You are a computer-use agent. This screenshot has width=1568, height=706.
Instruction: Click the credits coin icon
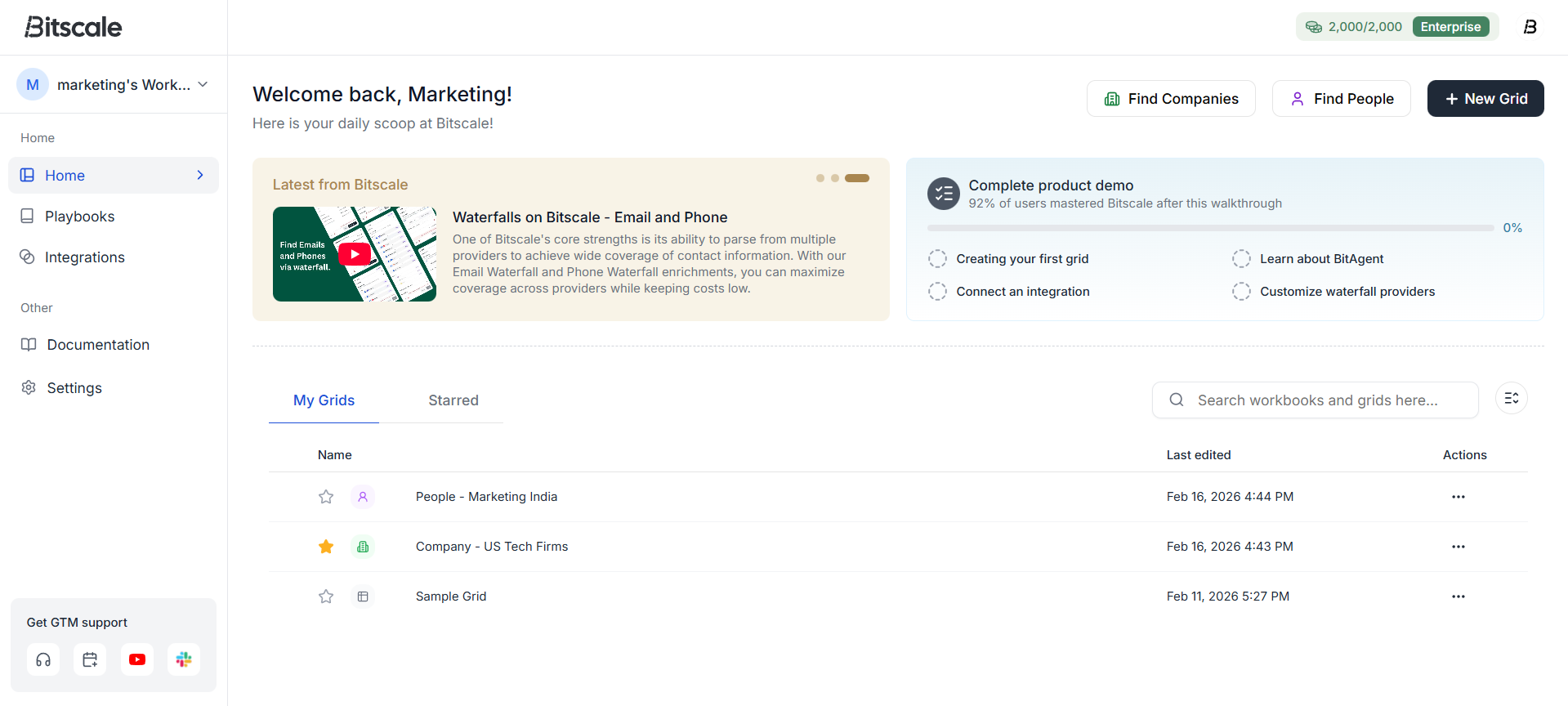click(x=1314, y=27)
